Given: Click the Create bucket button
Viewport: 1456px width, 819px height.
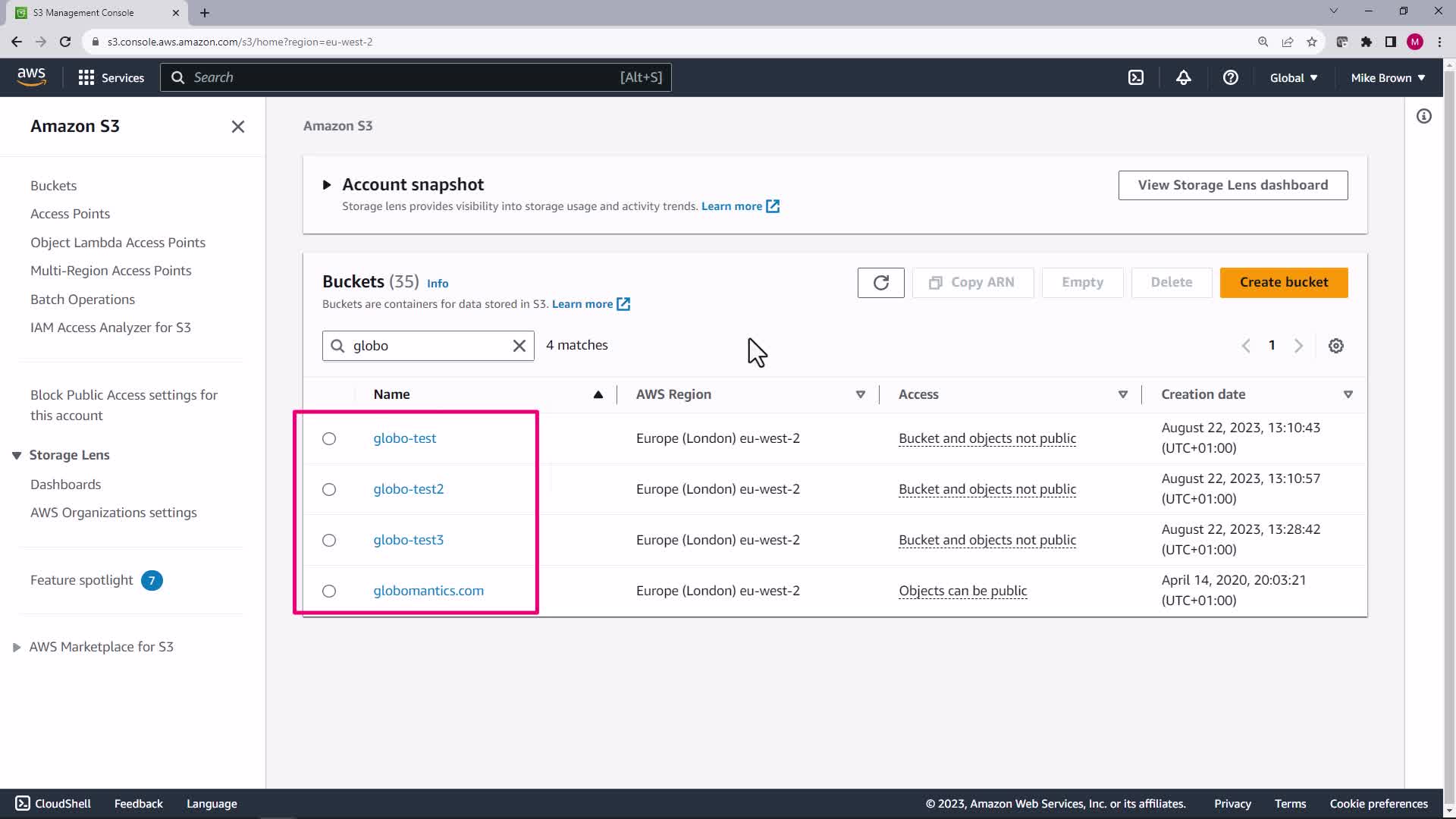Looking at the screenshot, I should (1283, 282).
